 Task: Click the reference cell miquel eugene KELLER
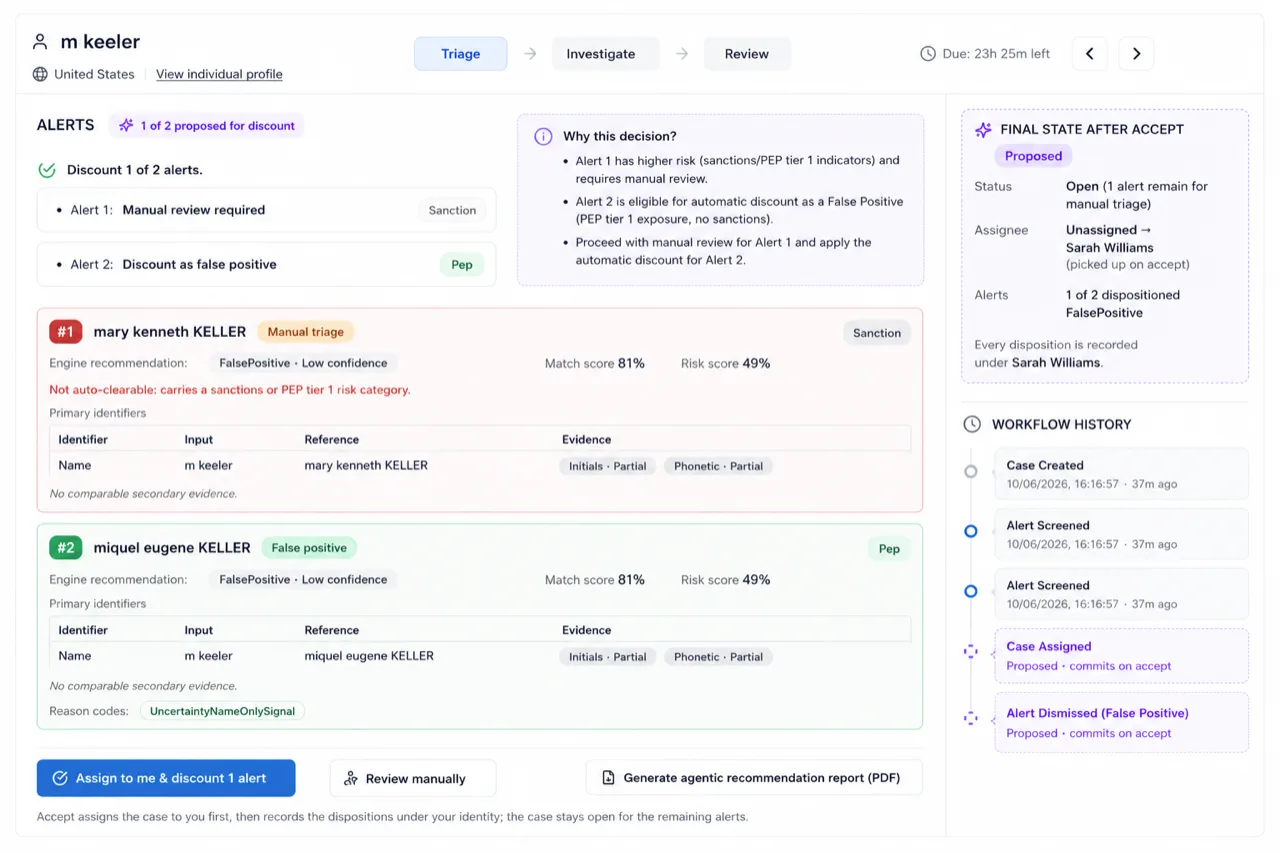[369, 656]
